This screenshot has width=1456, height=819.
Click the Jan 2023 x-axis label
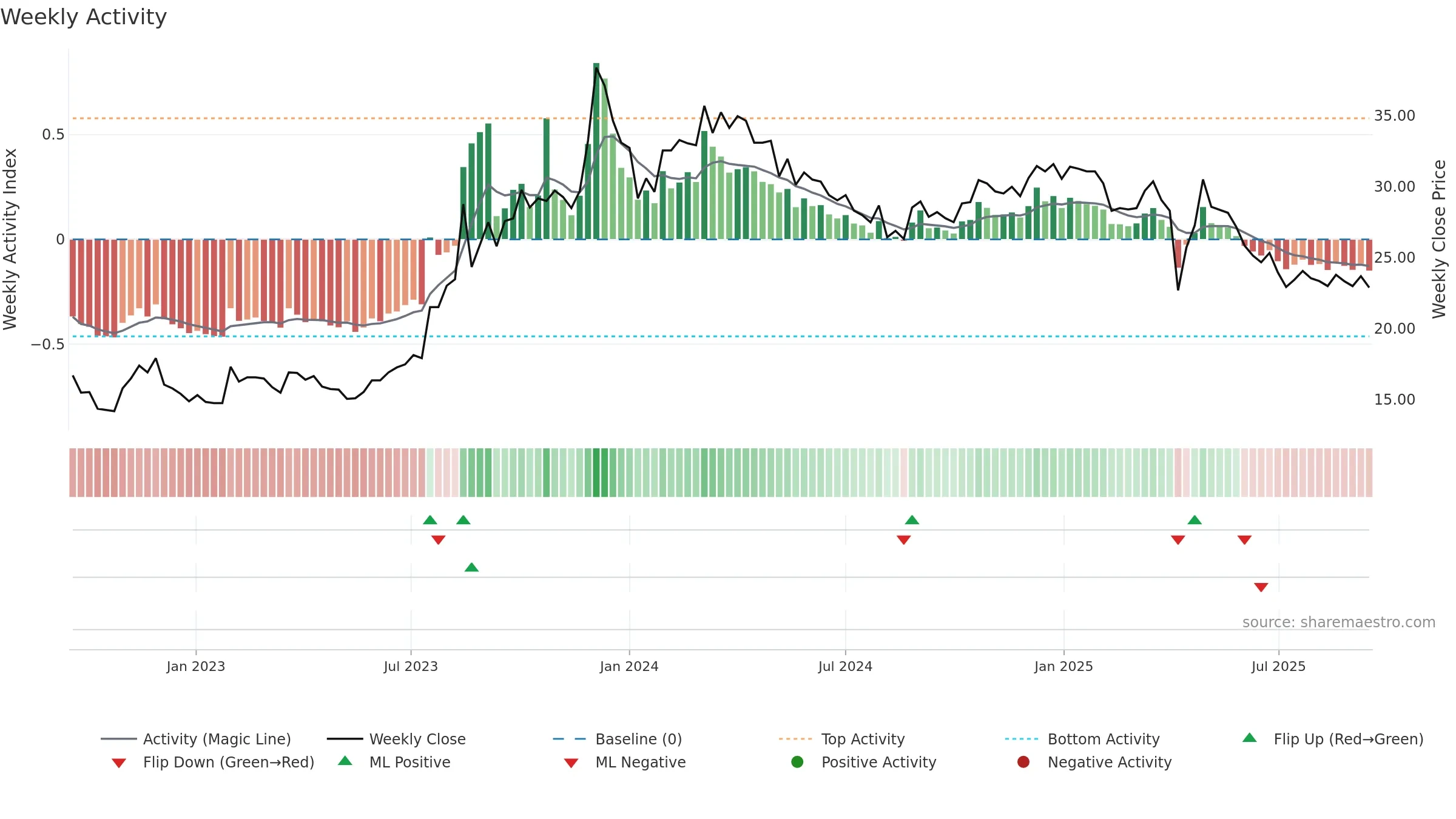tap(196, 667)
